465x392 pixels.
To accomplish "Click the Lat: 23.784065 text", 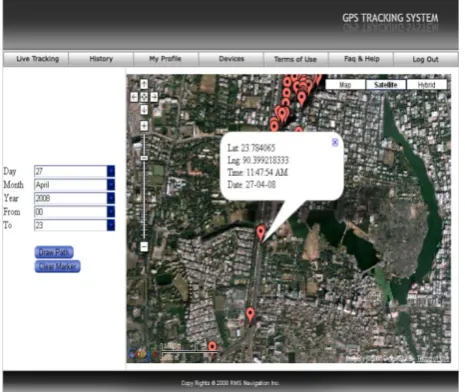I will [x=251, y=148].
